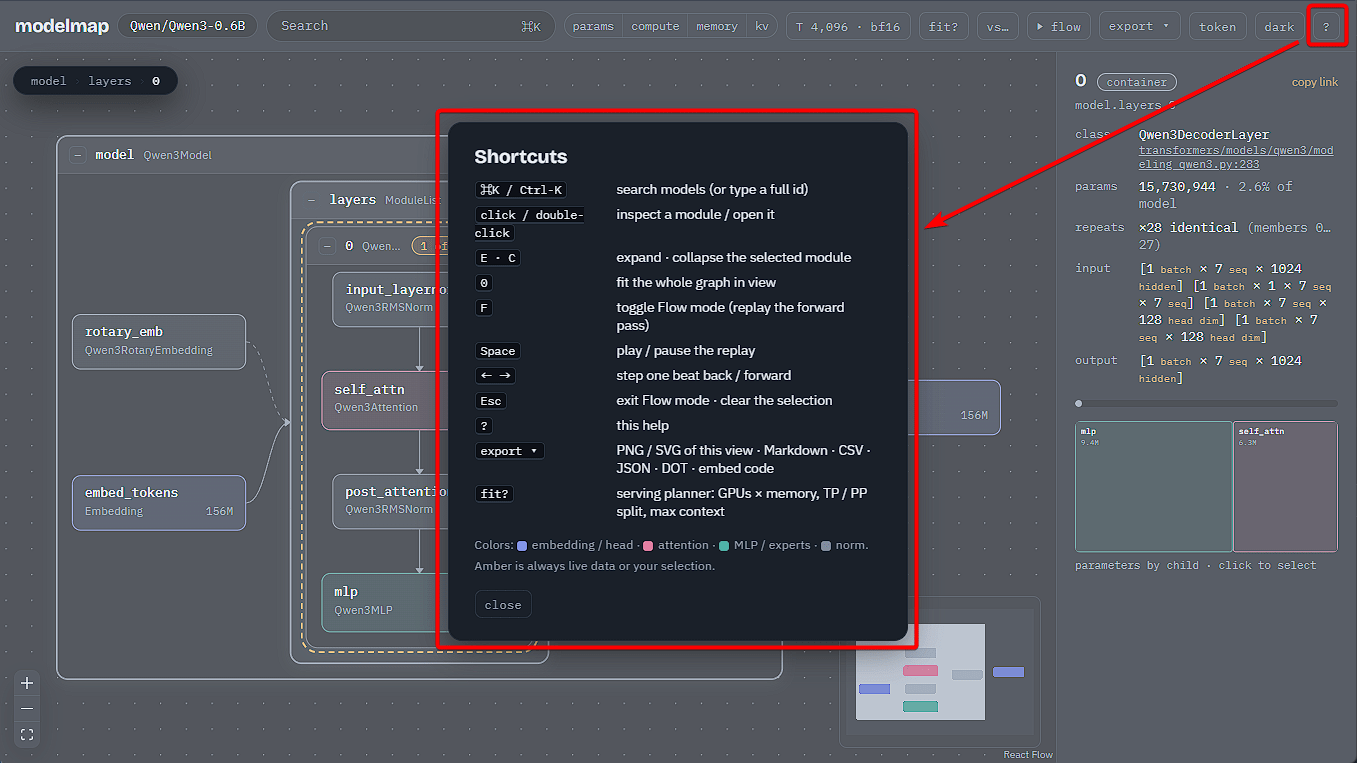Click copy link in the side panel

1314,82
